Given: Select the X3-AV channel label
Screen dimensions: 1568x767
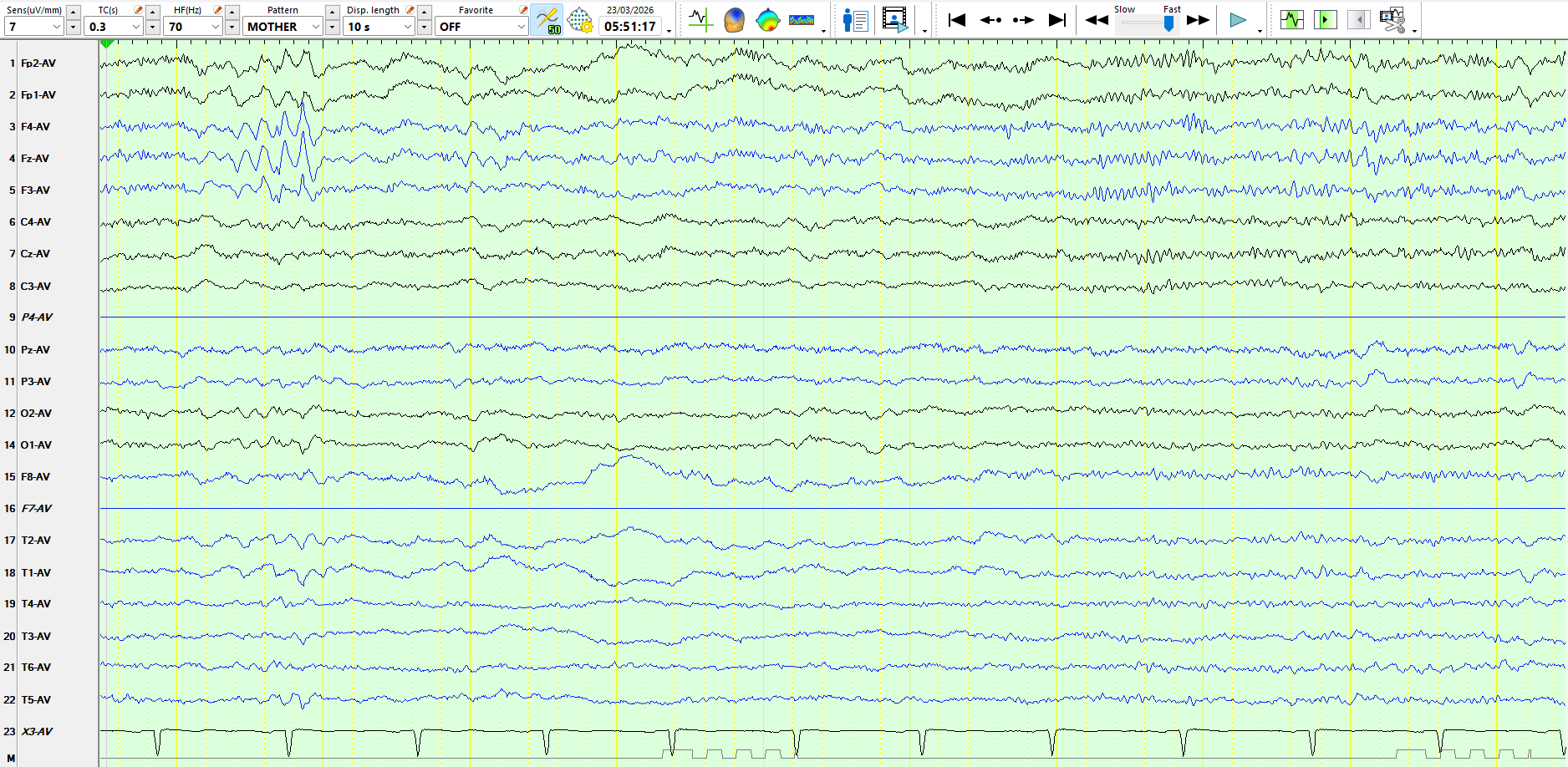Looking at the screenshot, I should pyautogui.click(x=37, y=731).
